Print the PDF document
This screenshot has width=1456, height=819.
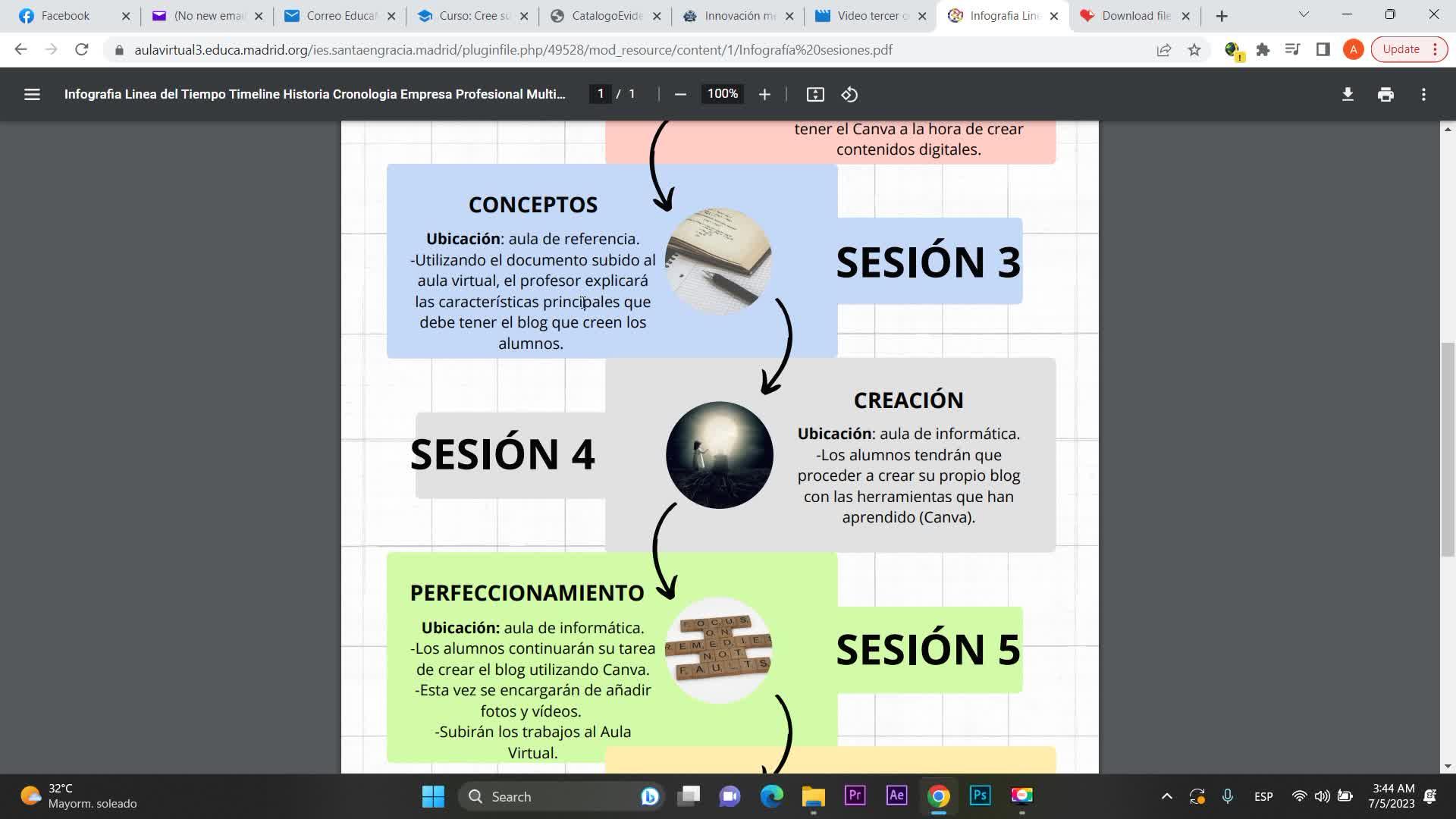click(x=1385, y=94)
